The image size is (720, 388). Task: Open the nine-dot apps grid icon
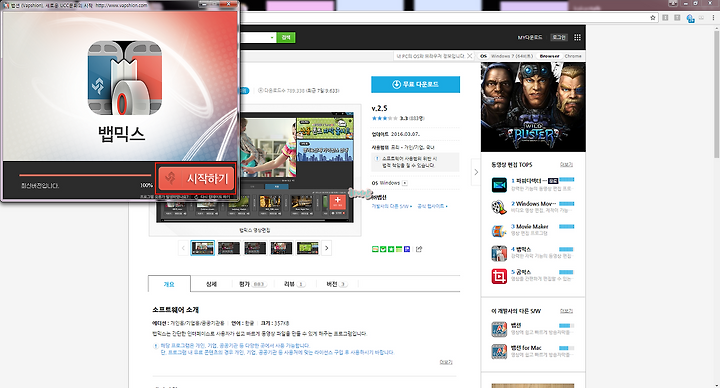[577, 37]
